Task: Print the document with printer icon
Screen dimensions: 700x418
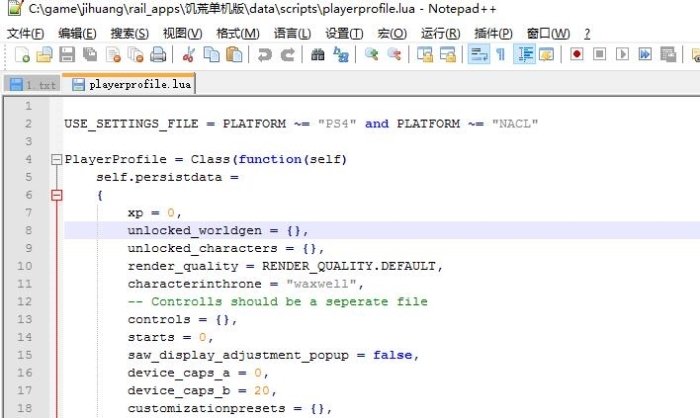Action: click(158, 54)
